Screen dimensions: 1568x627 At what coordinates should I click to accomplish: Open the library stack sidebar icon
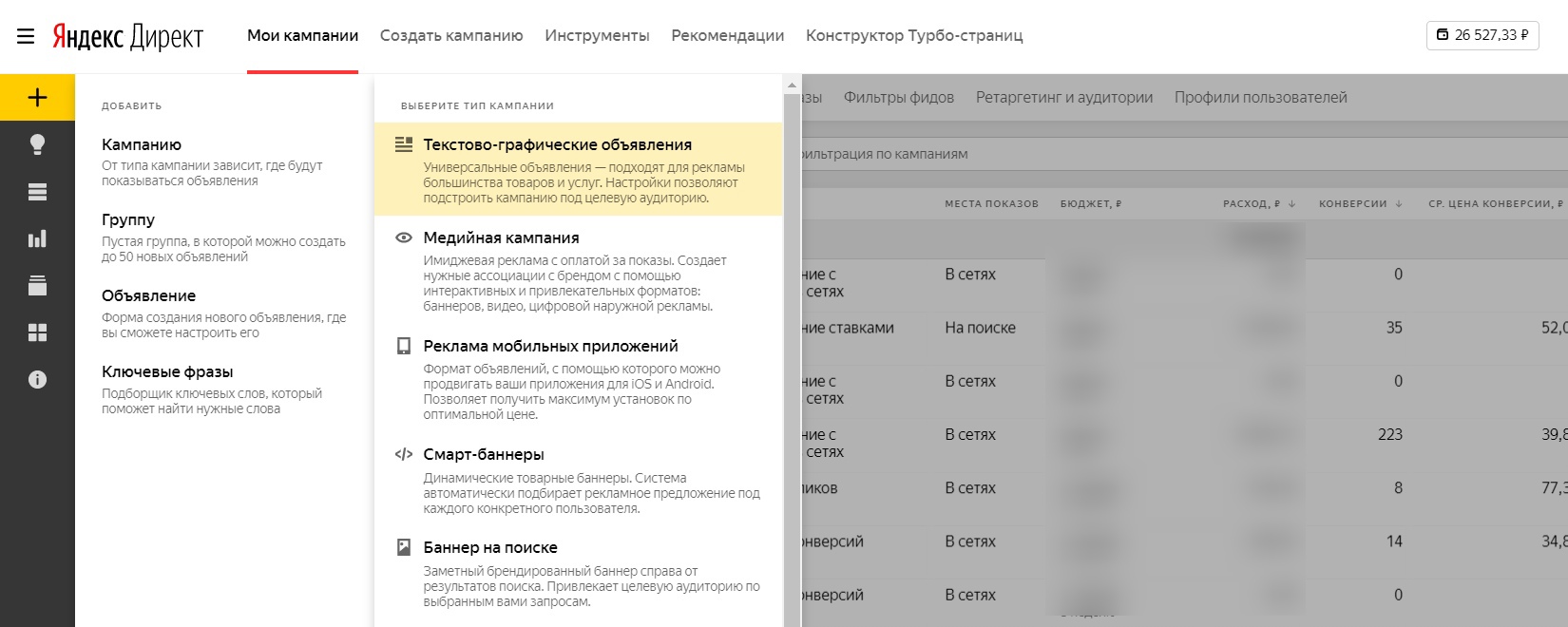(37, 285)
